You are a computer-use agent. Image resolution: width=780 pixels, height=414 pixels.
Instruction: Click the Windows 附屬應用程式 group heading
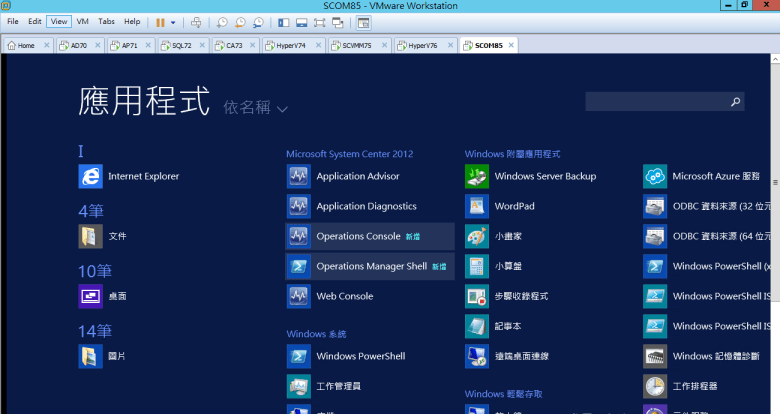512,154
